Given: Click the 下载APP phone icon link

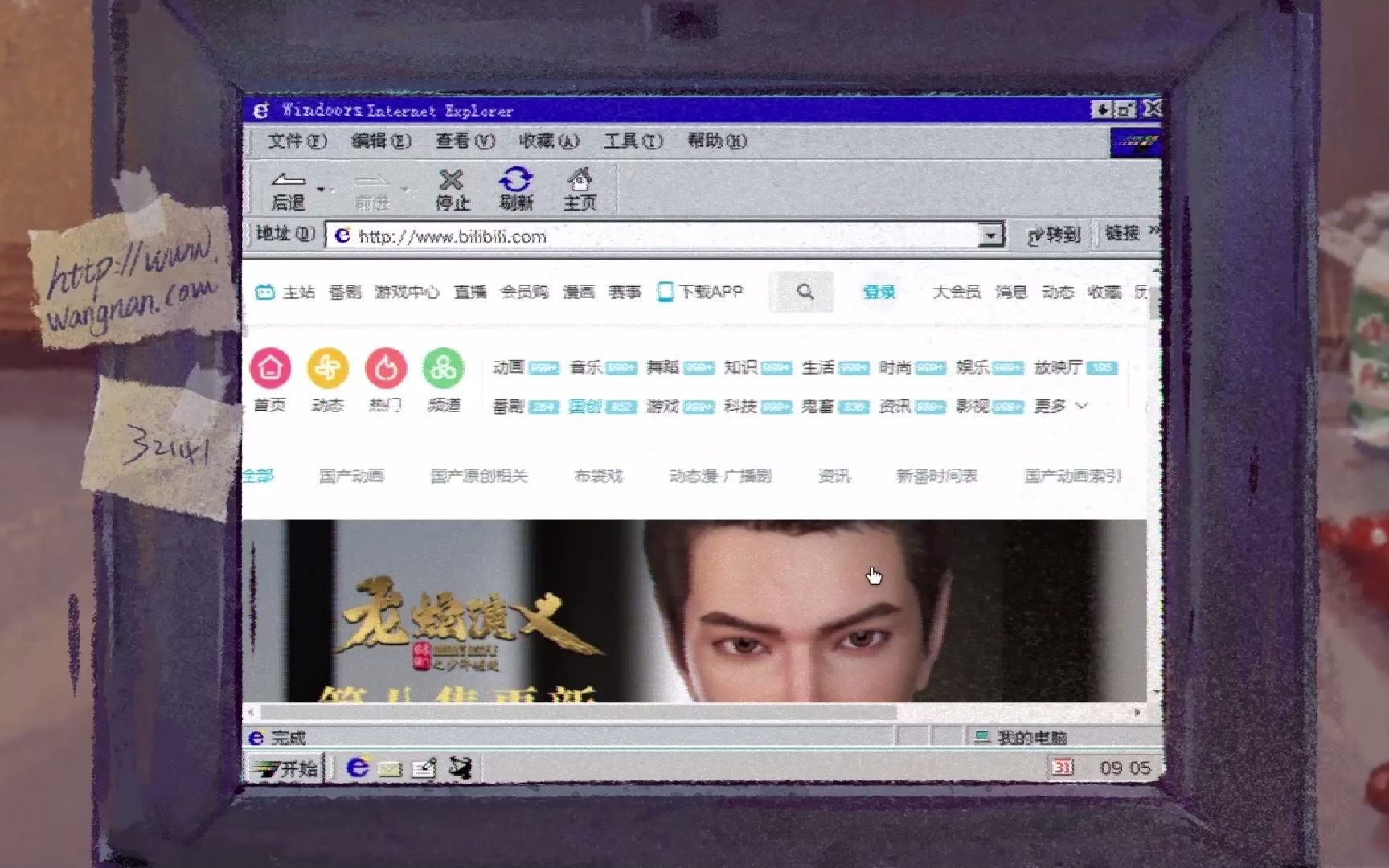Looking at the screenshot, I should pyautogui.click(x=699, y=292).
